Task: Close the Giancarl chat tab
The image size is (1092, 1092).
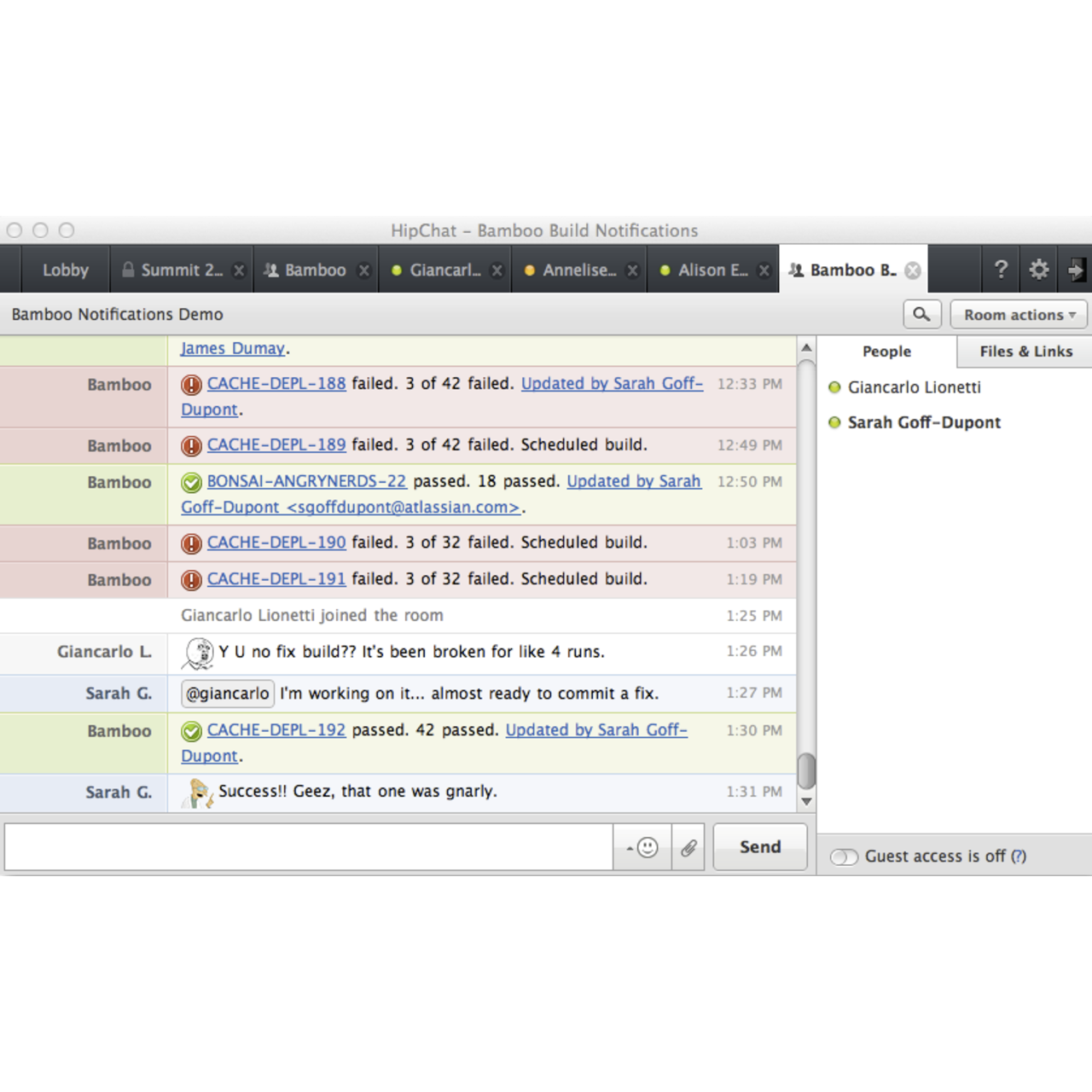Action: coord(497,270)
